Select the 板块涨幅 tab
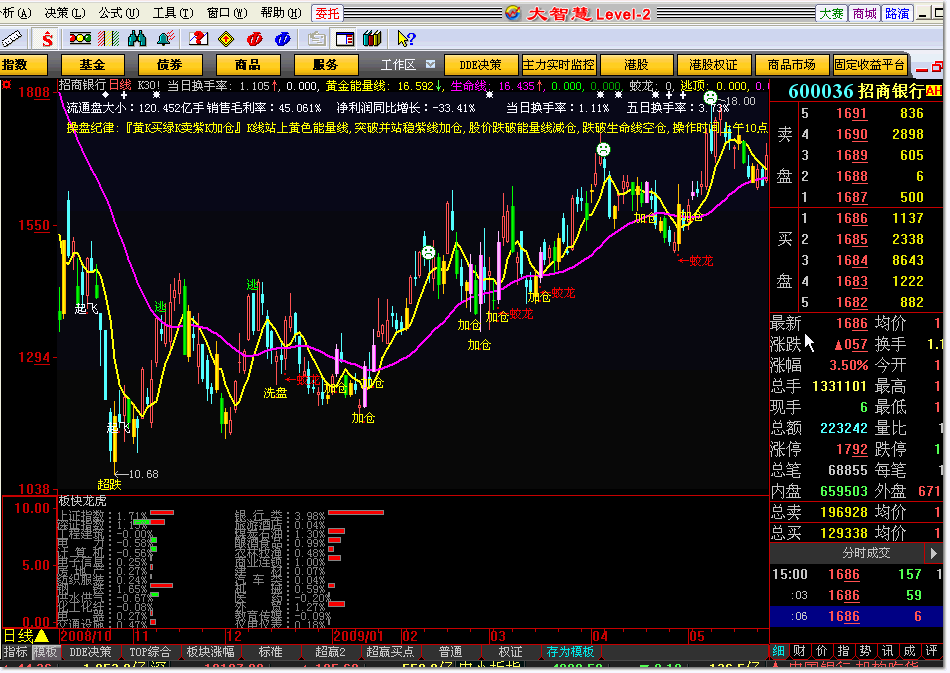Viewport: 950px width, 673px height. pyautogui.click(x=210, y=652)
